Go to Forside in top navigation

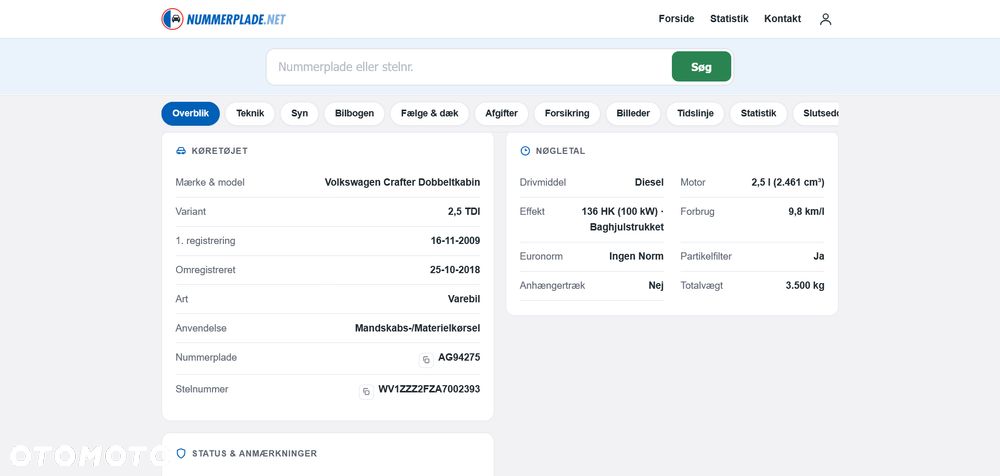click(x=676, y=19)
